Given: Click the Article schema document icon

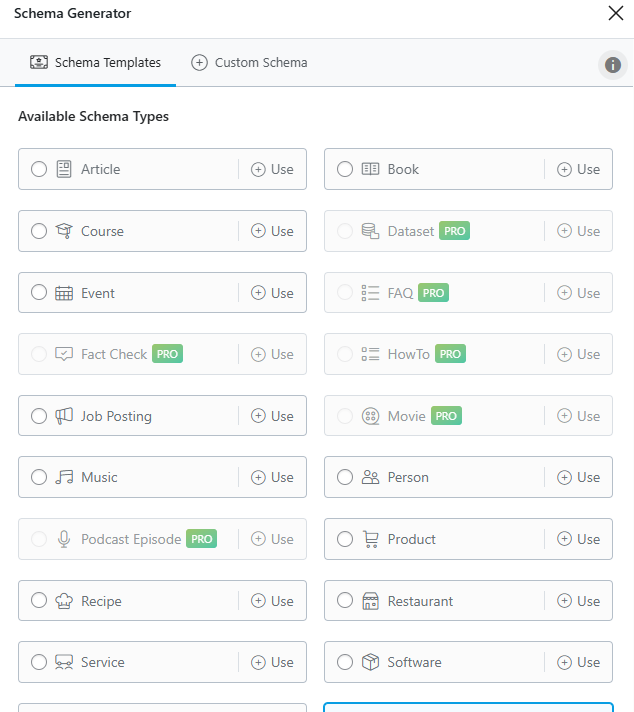Looking at the screenshot, I should (64, 169).
